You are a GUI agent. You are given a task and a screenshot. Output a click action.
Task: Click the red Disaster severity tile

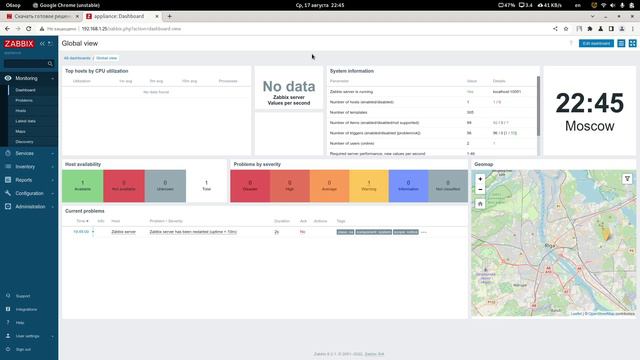click(250, 186)
